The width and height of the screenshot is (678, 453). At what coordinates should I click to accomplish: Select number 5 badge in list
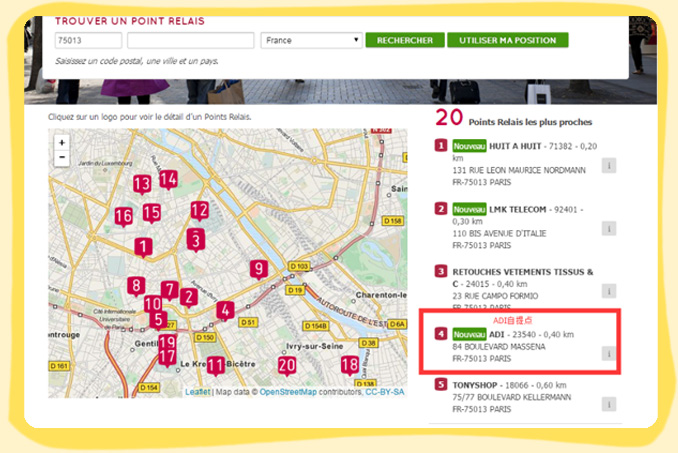coord(441,384)
